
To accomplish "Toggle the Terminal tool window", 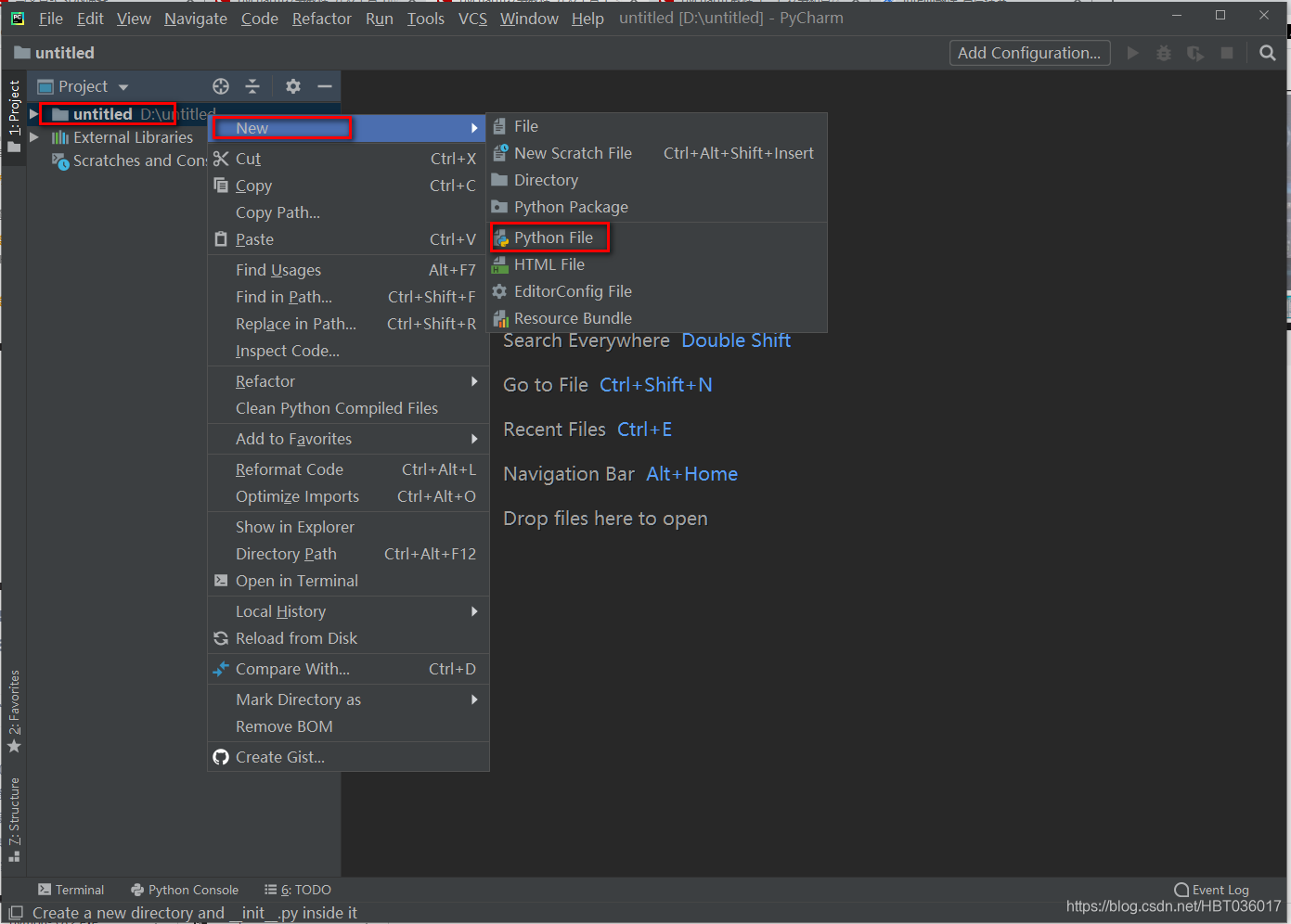I will coord(71,890).
